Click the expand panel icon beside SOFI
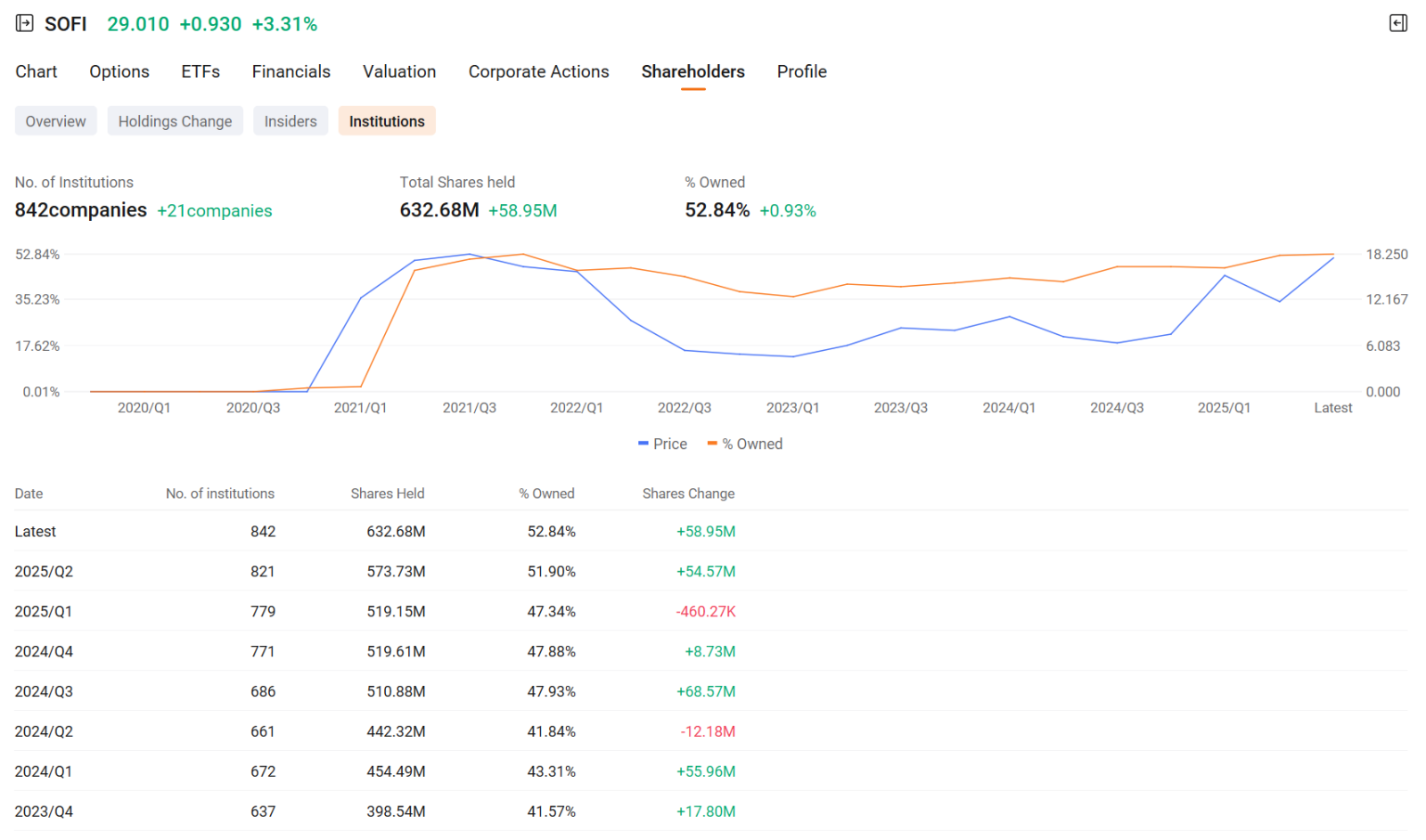This screenshot has width=1426, height=840. [25, 24]
